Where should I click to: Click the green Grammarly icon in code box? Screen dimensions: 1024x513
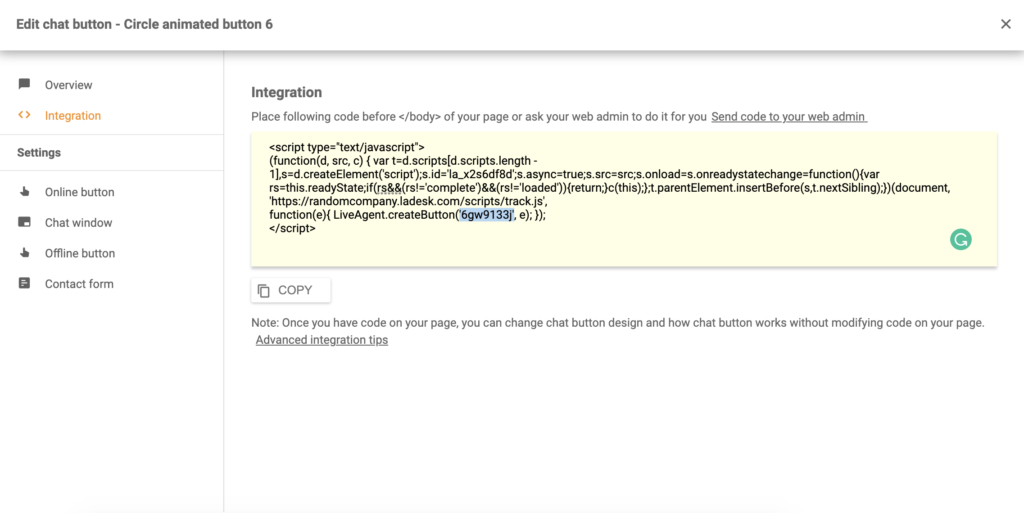pyautogui.click(x=960, y=239)
